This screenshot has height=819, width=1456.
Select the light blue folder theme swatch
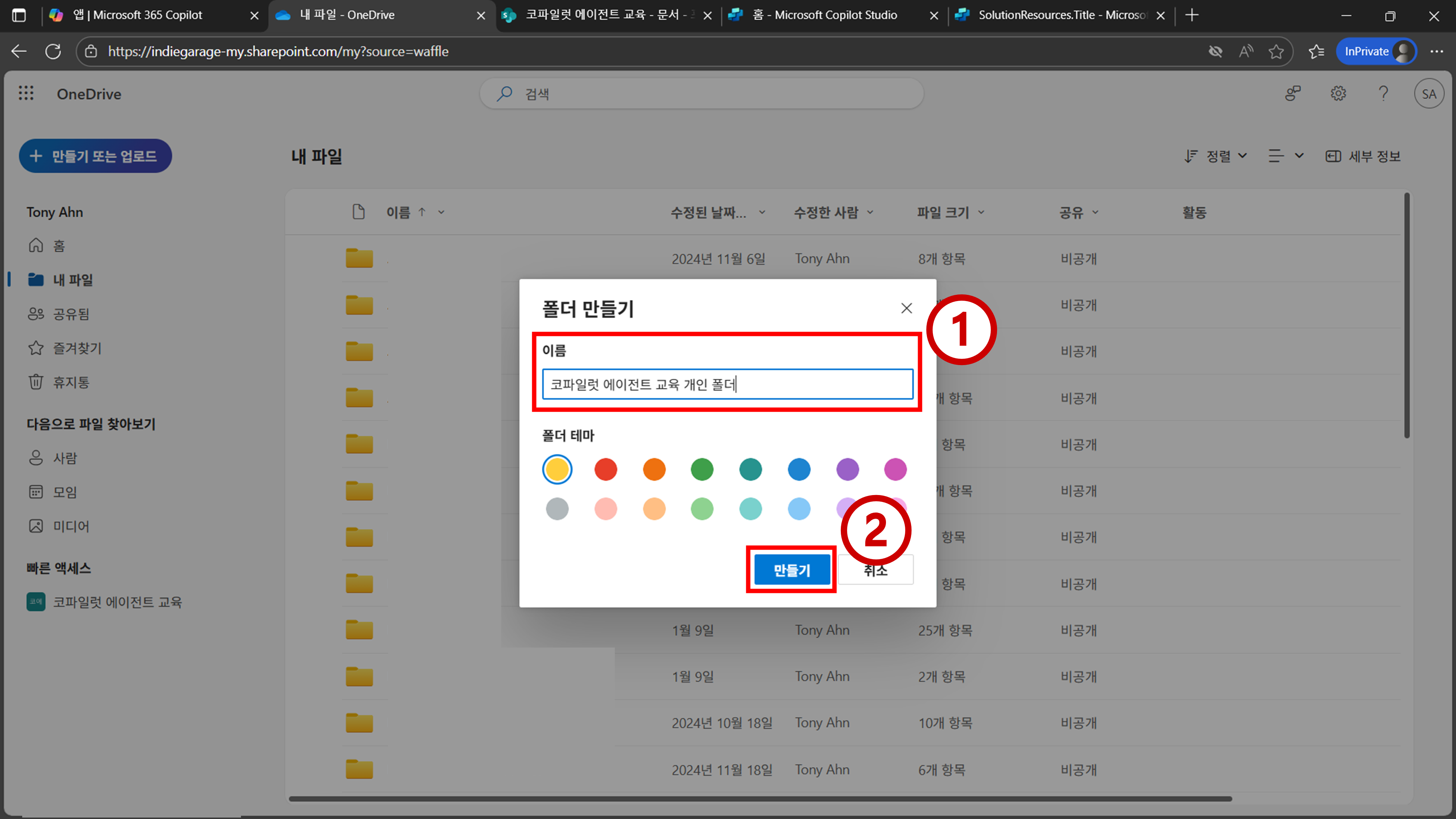point(799,509)
